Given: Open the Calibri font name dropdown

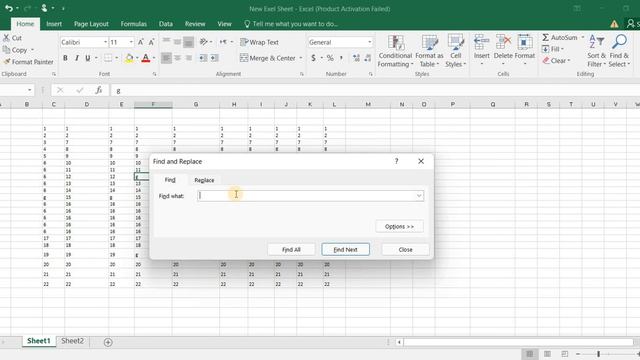Looking at the screenshot, I should click(105, 42).
